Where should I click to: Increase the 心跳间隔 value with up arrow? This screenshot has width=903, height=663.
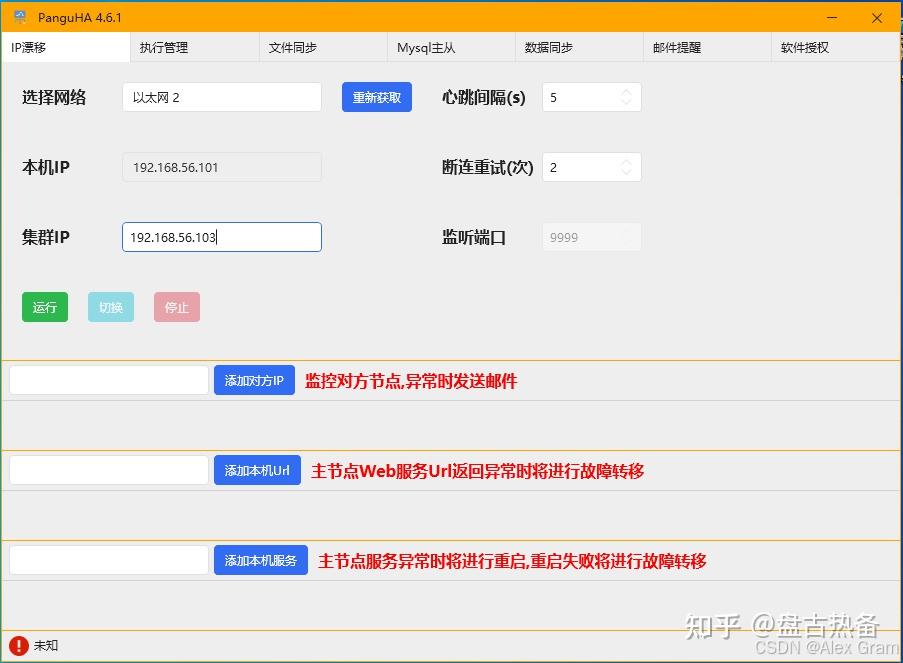[x=626, y=92]
